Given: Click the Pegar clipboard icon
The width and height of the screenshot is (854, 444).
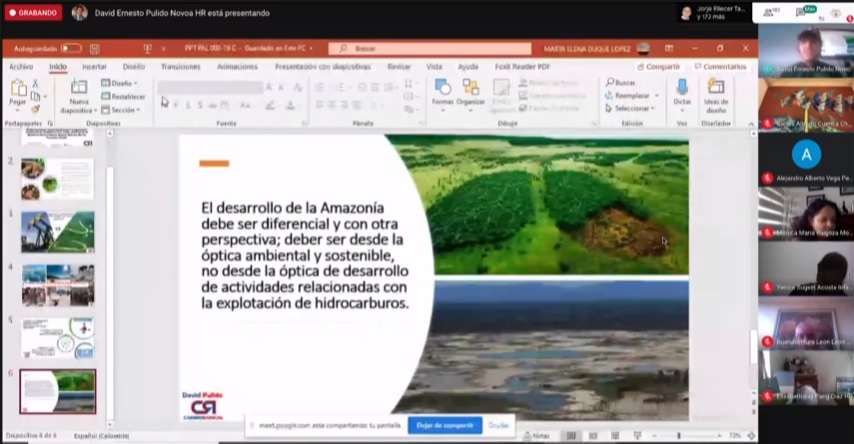Looking at the screenshot, I should [x=18, y=88].
